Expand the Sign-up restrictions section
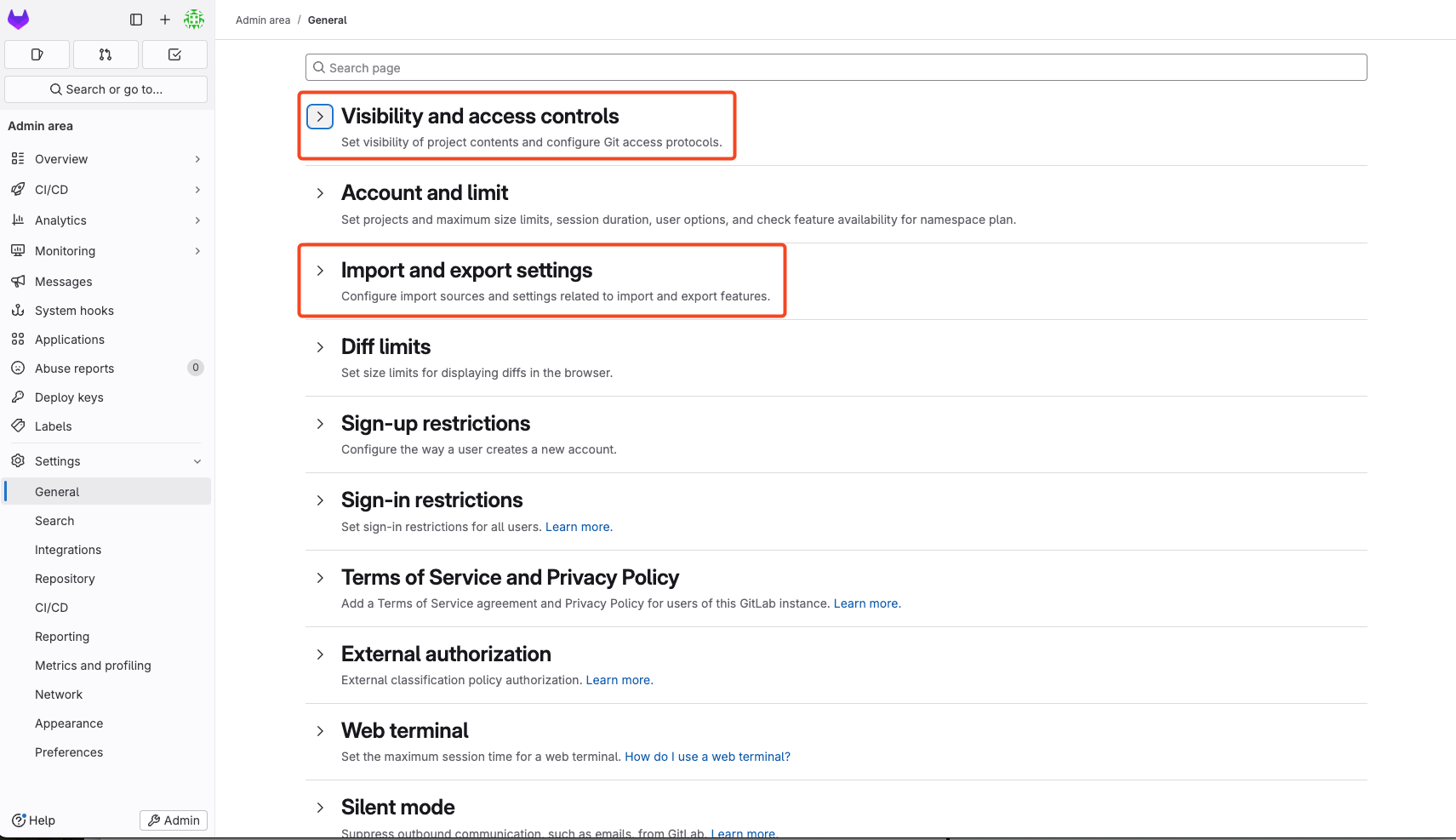Image resolution: width=1456 pixels, height=840 pixels. tap(320, 424)
